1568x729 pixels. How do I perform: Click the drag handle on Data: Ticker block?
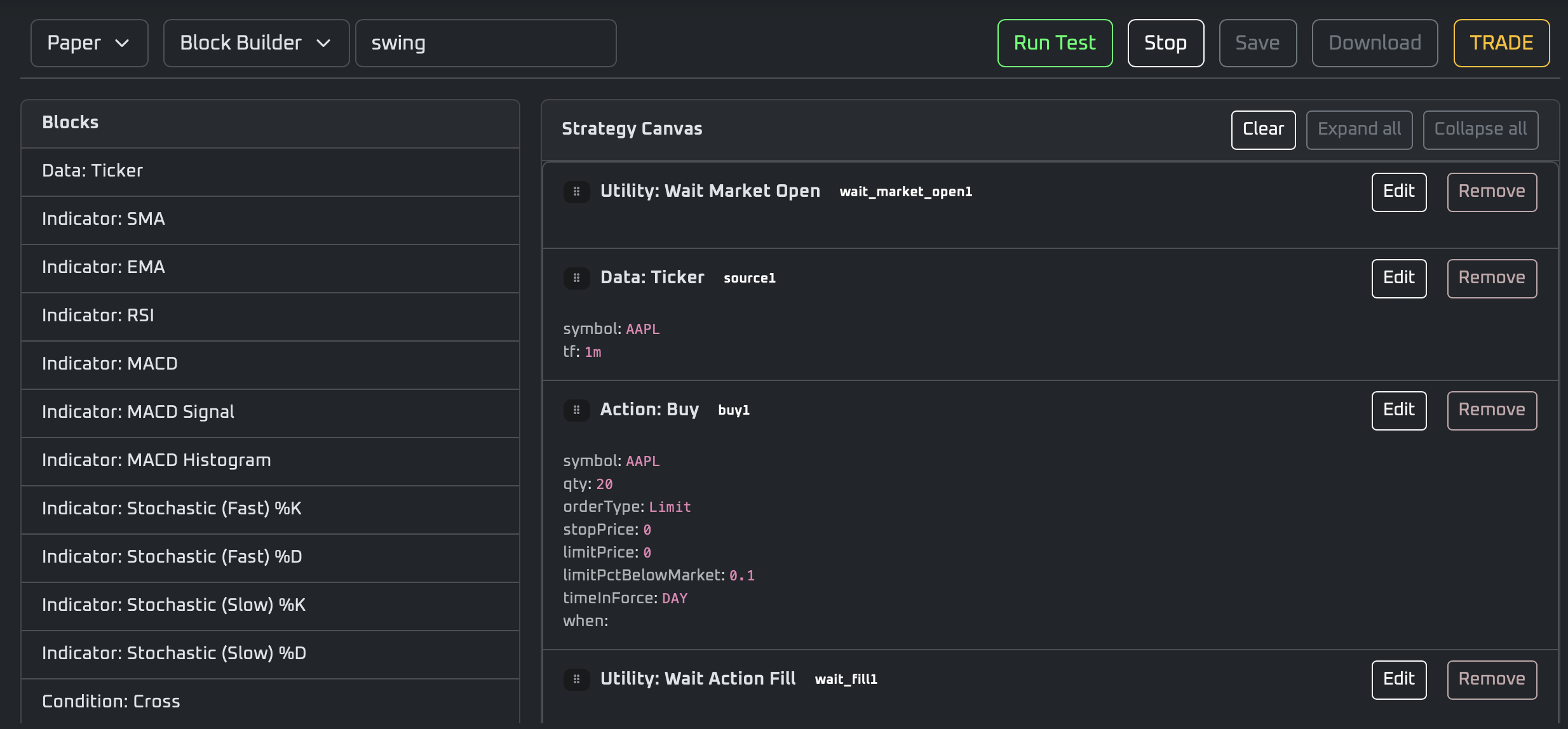[x=576, y=278]
